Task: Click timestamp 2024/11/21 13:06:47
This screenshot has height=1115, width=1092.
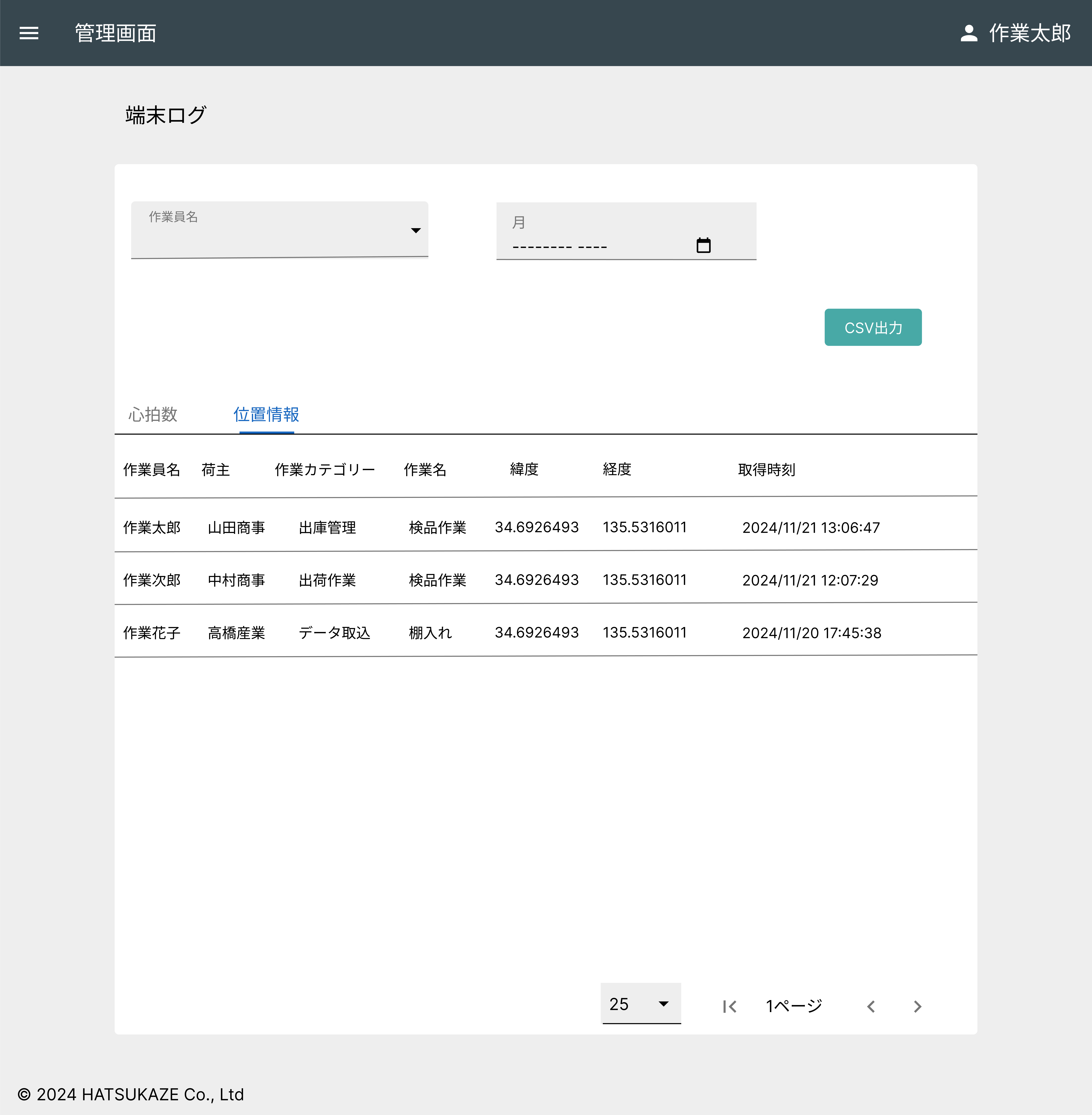Action: point(811,528)
